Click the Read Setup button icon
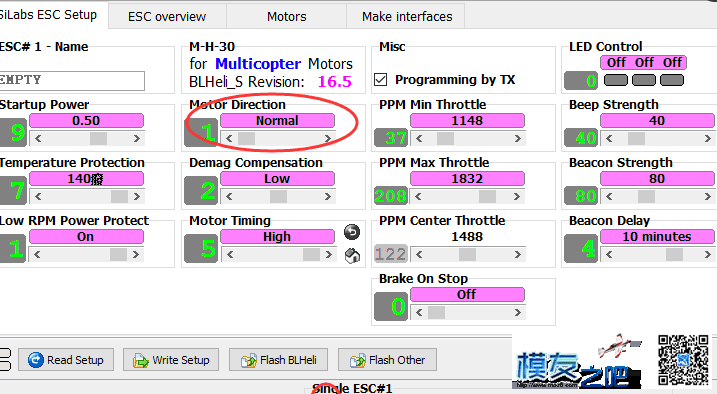The height and width of the screenshot is (394, 717). point(35,360)
